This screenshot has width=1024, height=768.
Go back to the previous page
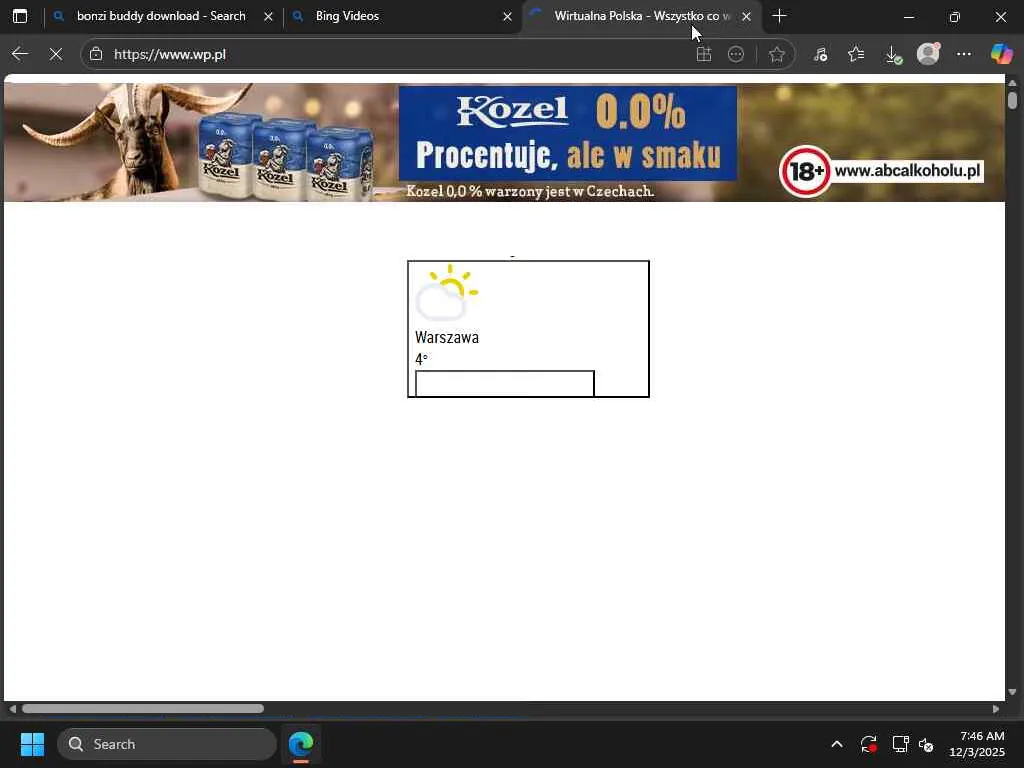(20, 54)
